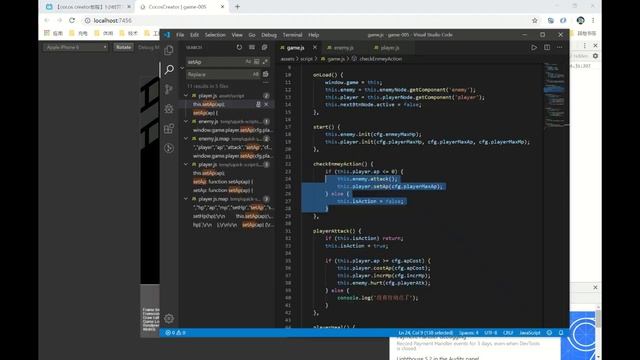640x360 pixels.
Task: Open the Manage gear icon in VS Code
Action: click(x=169, y=318)
